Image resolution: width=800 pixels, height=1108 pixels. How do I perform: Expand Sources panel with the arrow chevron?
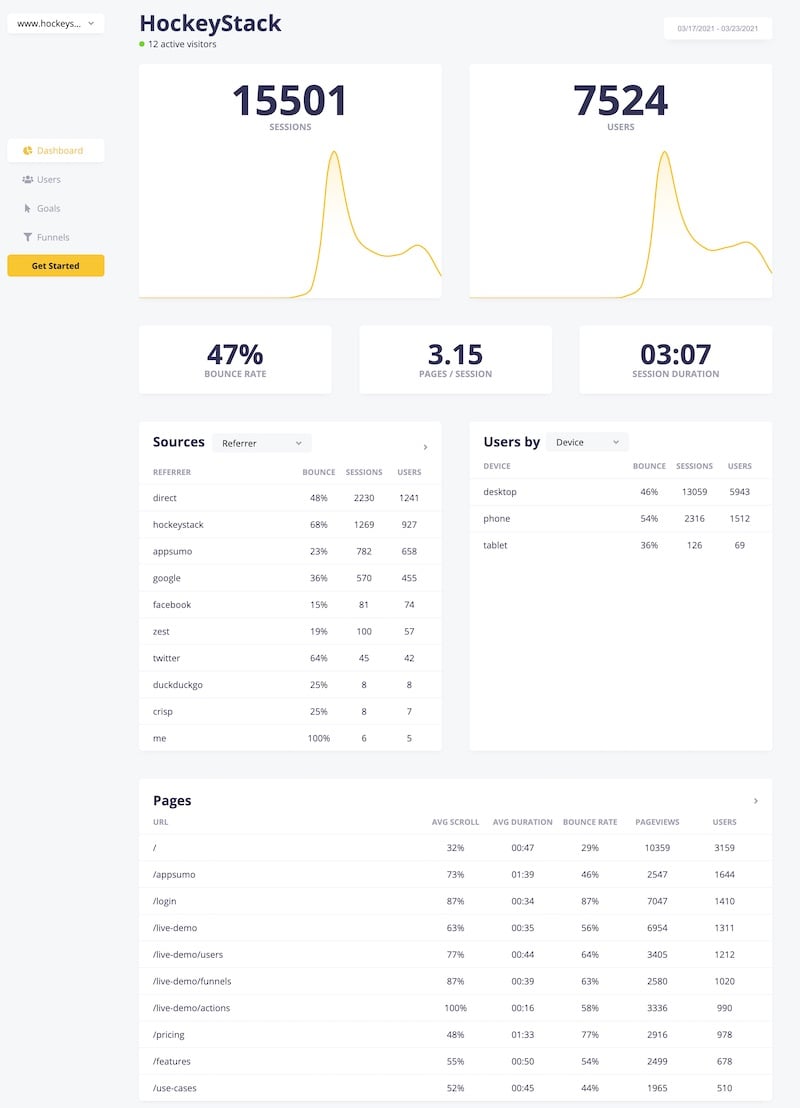pyautogui.click(x=425, y=447)
